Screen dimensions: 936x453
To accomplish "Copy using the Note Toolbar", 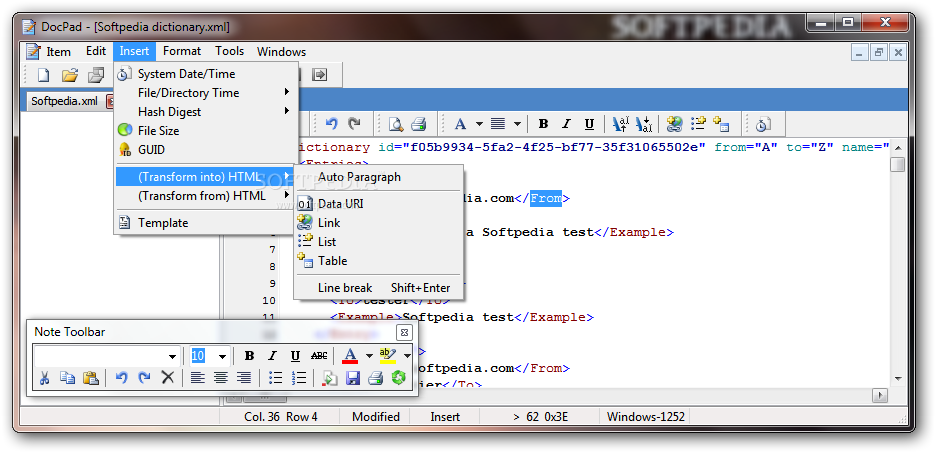I will [67, 378].
